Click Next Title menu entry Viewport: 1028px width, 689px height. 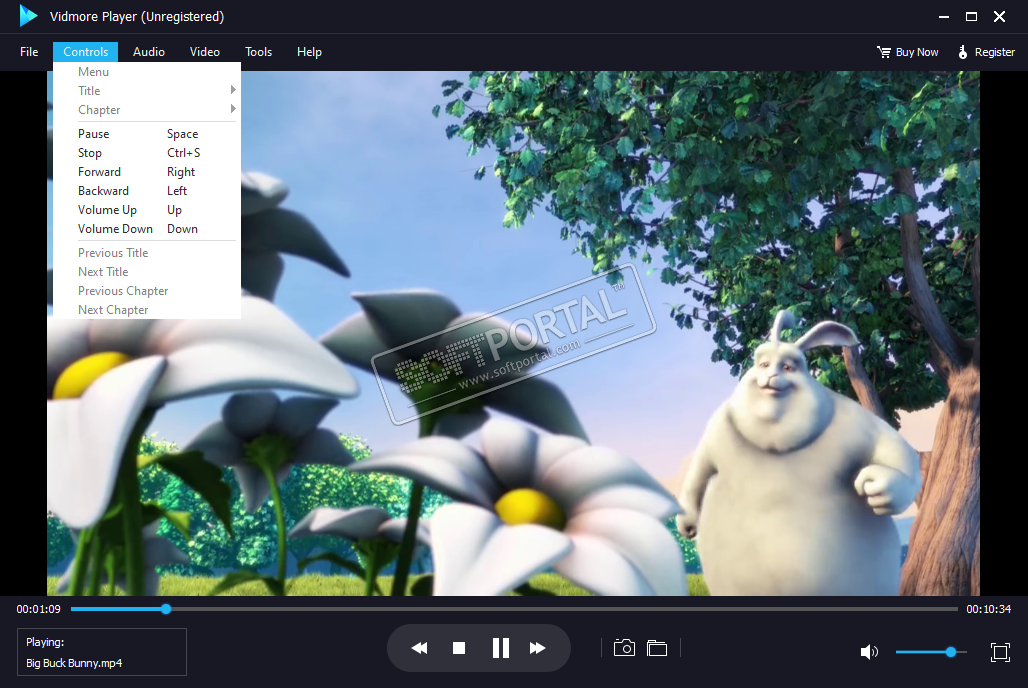click(147, 271)
